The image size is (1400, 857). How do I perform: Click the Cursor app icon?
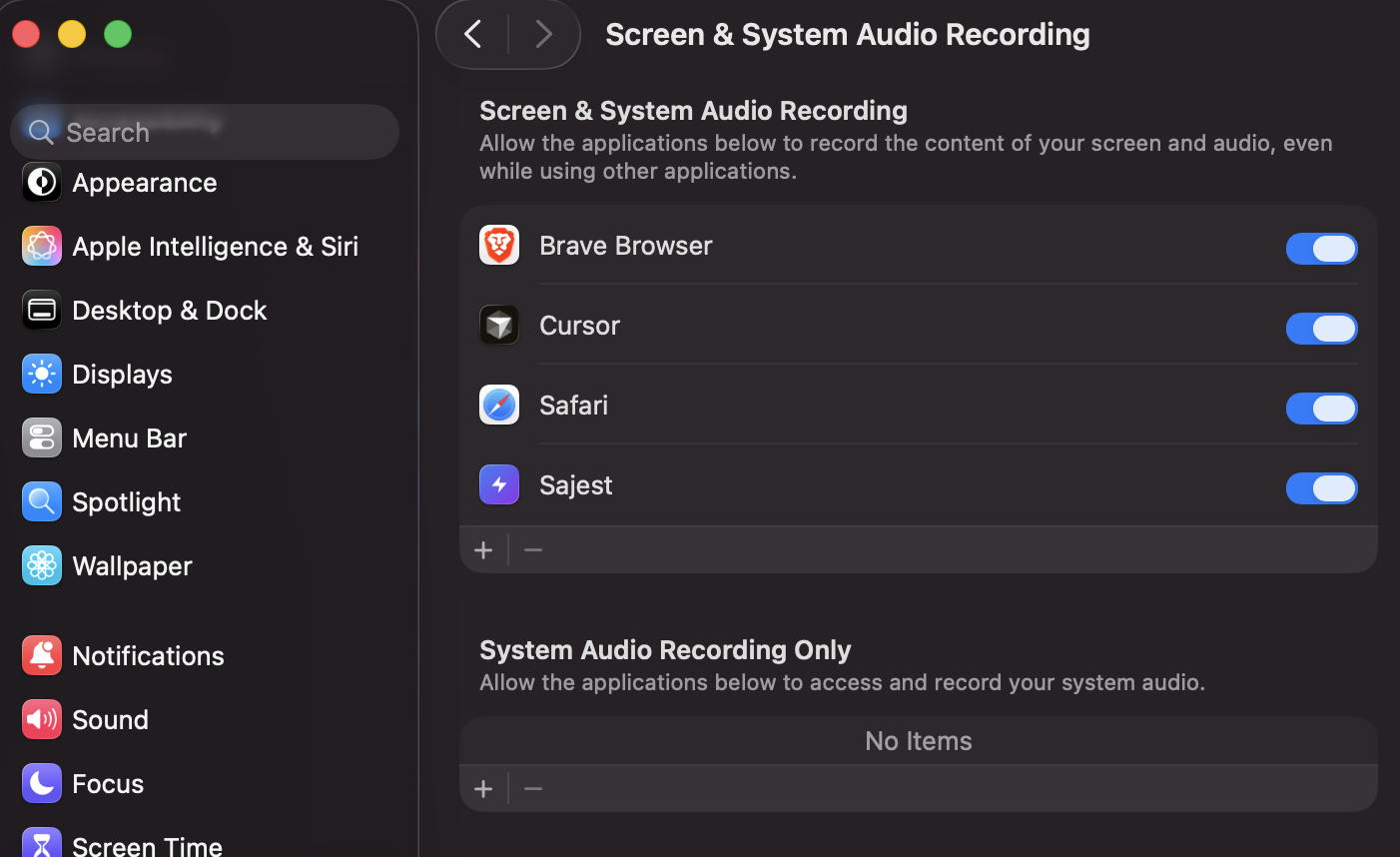click(499, 325)
